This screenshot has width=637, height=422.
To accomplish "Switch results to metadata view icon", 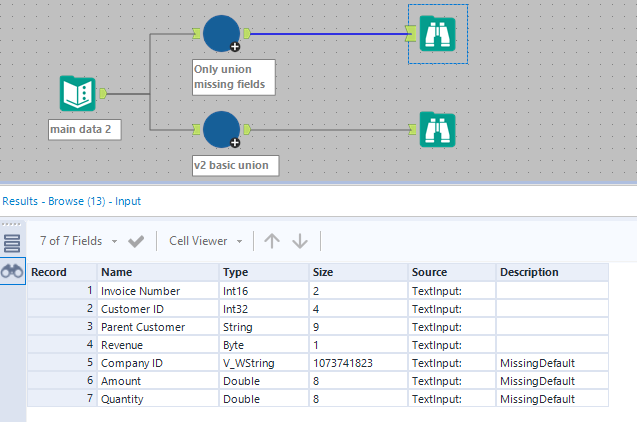I will coord(13,243).
